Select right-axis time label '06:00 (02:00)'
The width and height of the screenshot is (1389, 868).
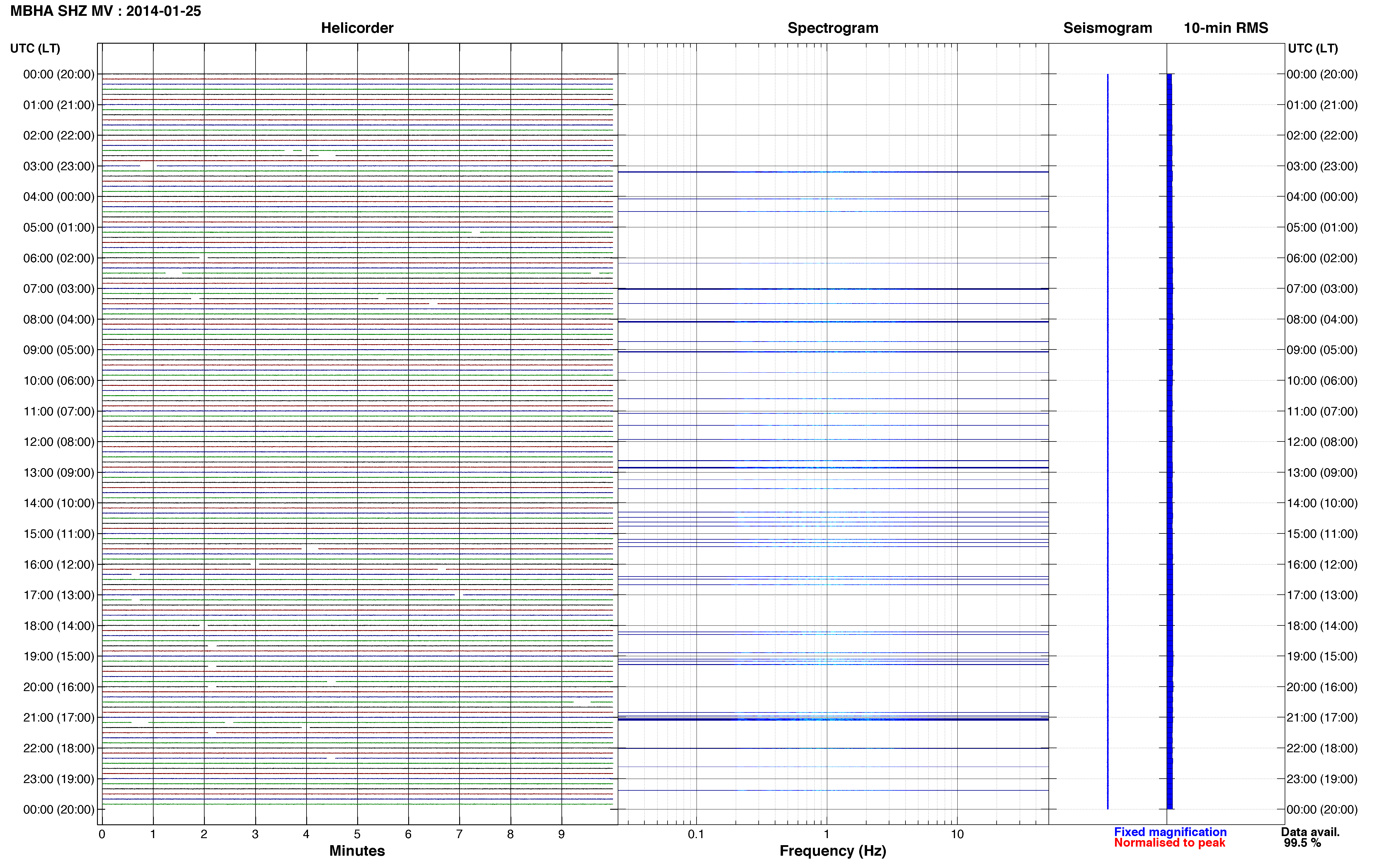1322,258
